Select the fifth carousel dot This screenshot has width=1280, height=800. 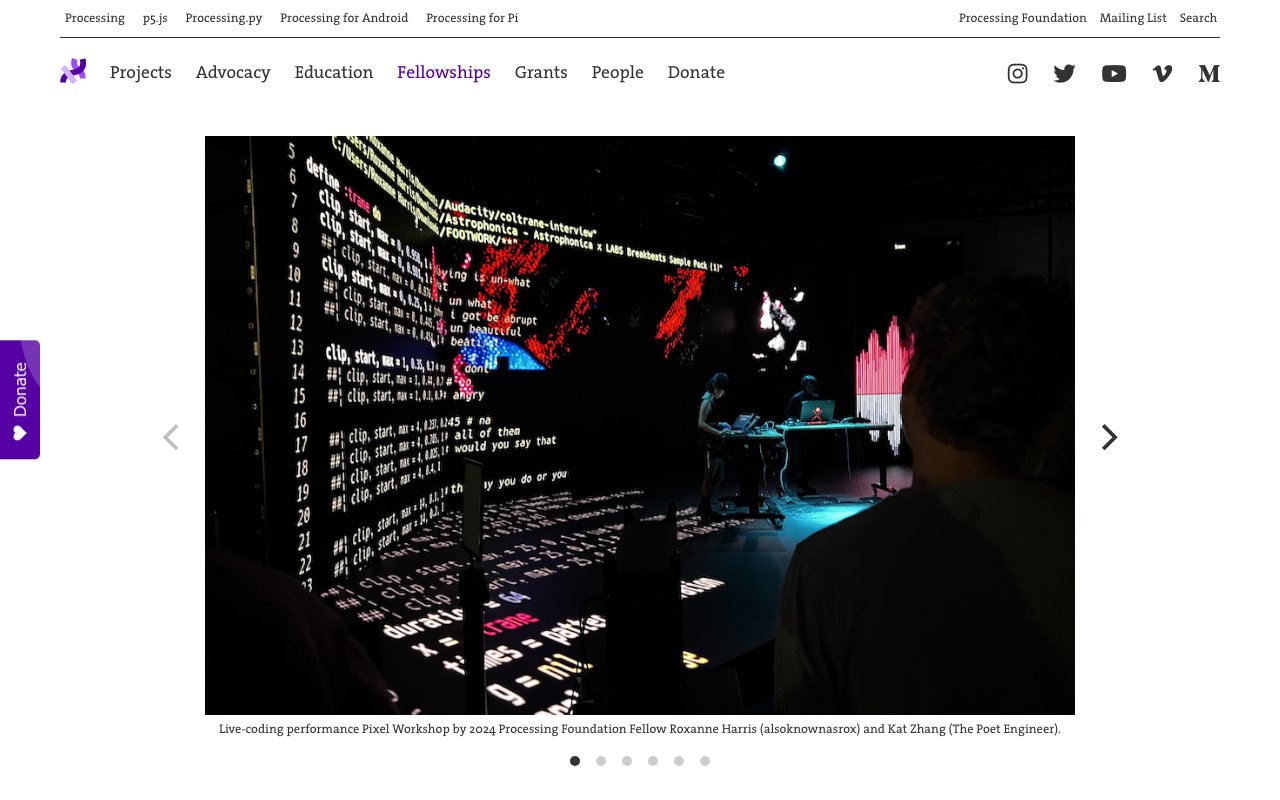[679, 761]
